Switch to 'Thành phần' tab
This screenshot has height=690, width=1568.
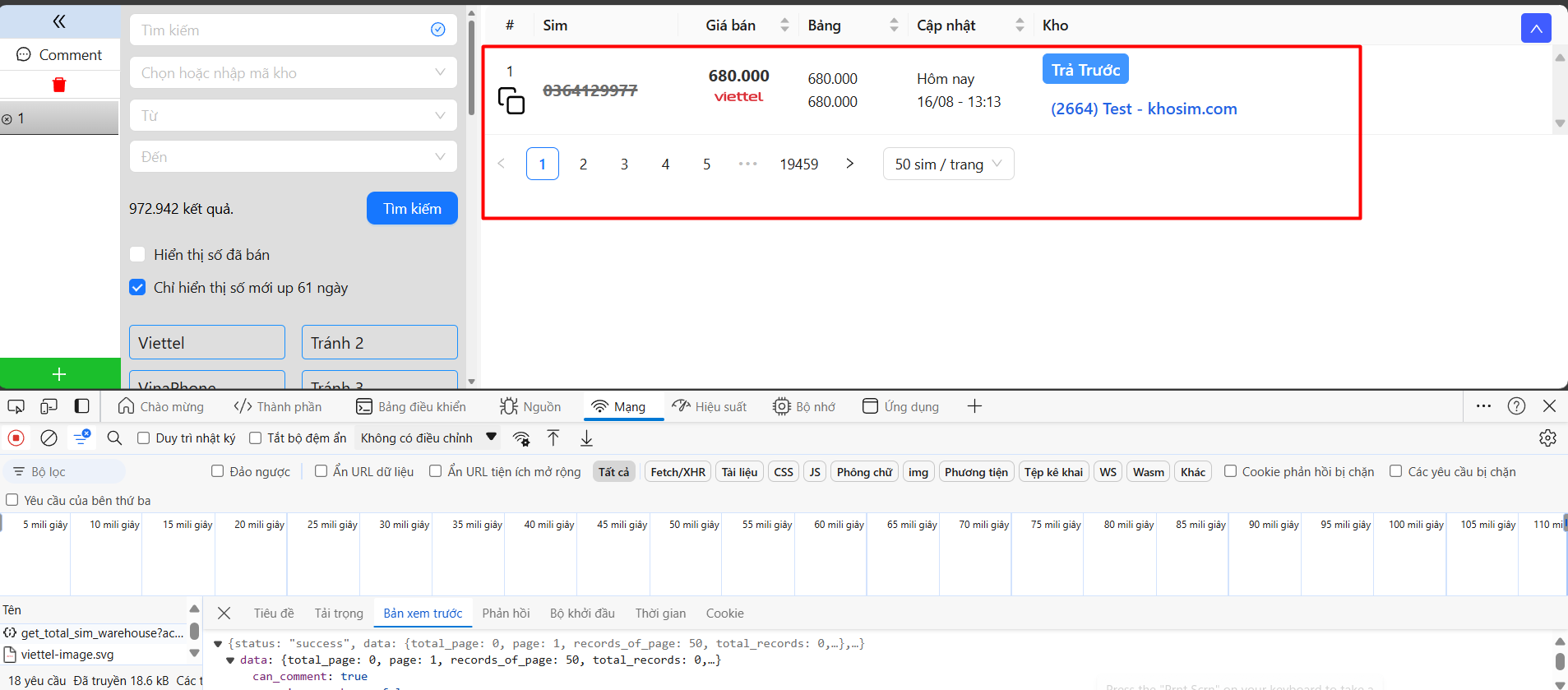coord(278,406)
